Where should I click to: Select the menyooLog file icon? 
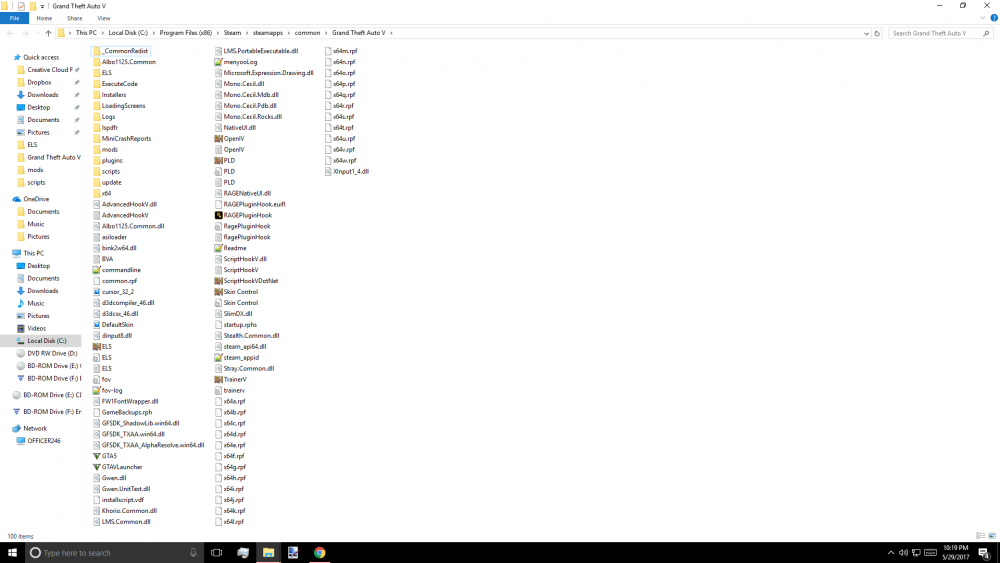point(218,62)
